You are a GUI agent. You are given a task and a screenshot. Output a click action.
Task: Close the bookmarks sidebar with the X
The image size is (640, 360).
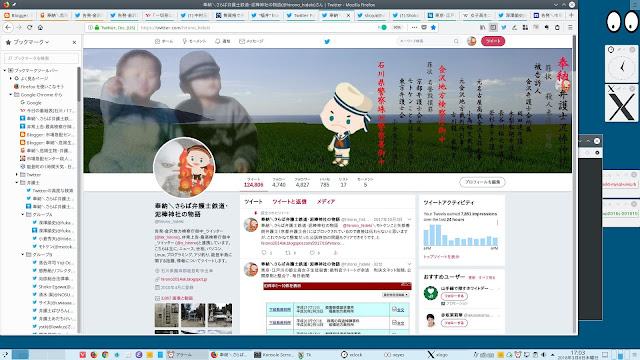(x=74, y=42)
